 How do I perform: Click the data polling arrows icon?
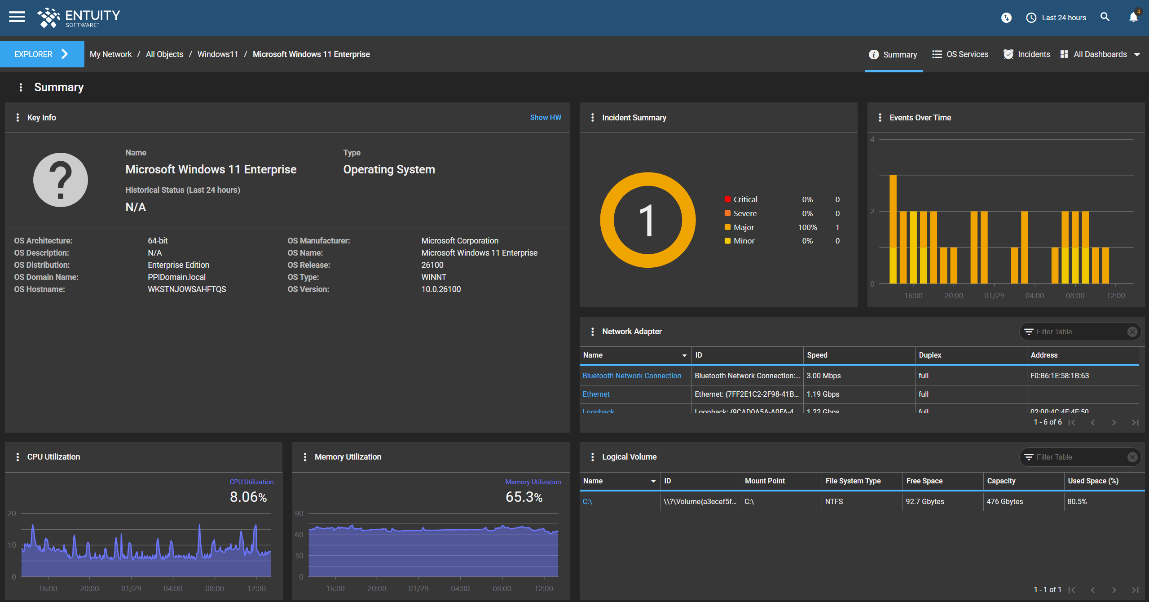tap(1006, 17)
